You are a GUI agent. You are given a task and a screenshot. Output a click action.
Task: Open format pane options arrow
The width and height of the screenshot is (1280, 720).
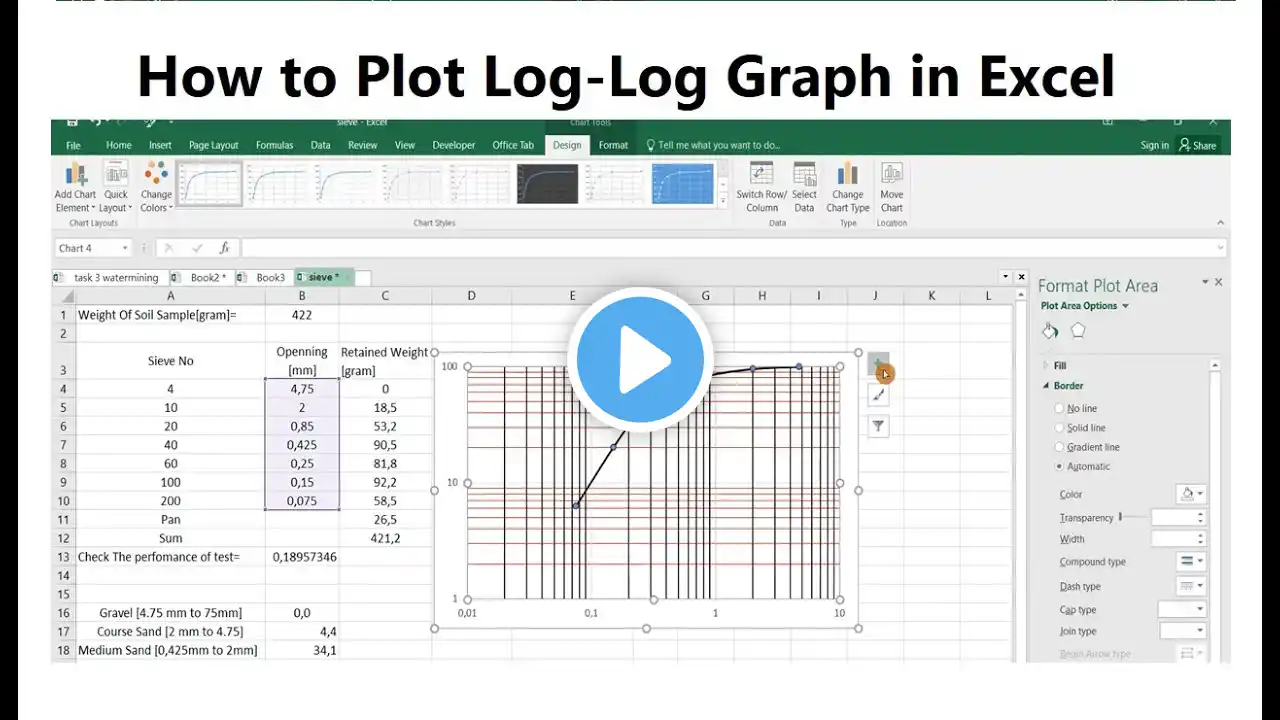(1205, 283)
